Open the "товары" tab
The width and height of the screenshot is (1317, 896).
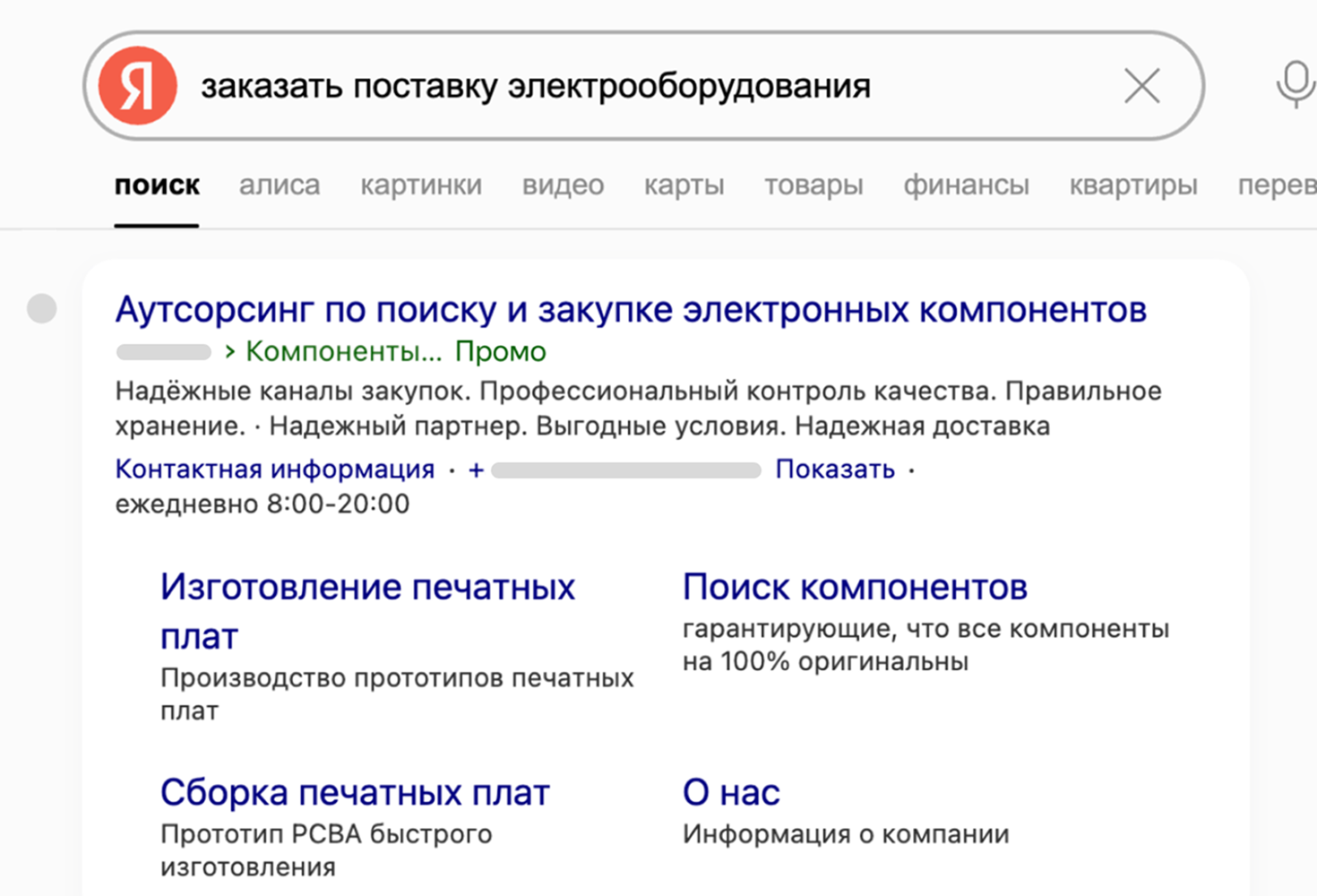point(813,185)
